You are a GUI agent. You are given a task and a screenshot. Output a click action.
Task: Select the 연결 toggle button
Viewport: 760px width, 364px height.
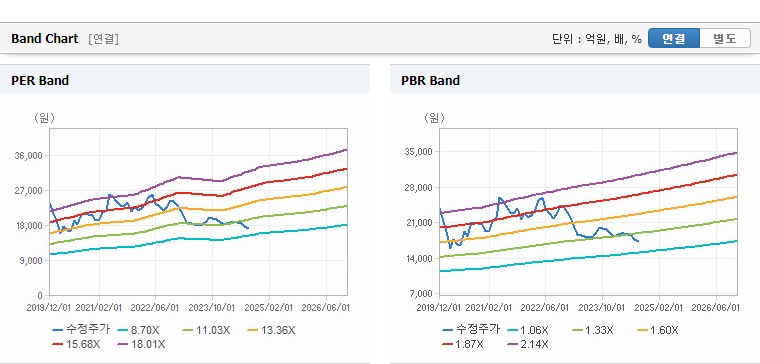click(x=674, y=38)
